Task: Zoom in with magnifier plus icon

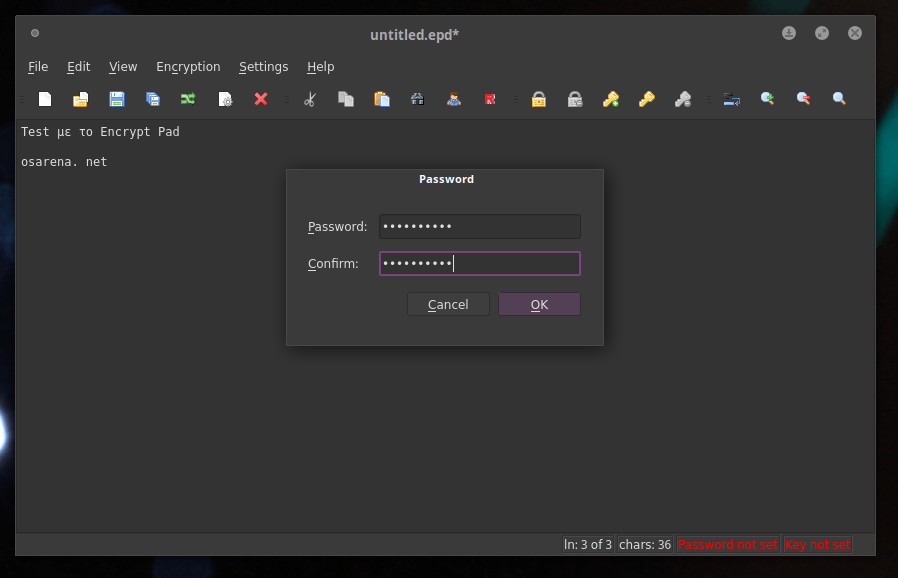Action: coord(767,99)
